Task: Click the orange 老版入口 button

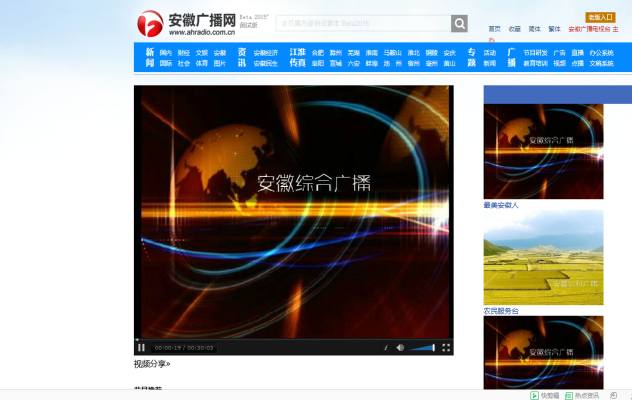Action: [600, 17]
